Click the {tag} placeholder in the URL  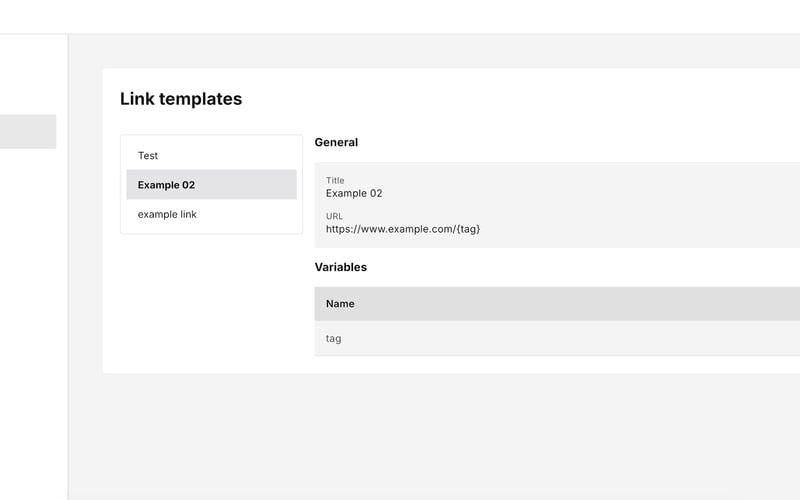point(467,229)
